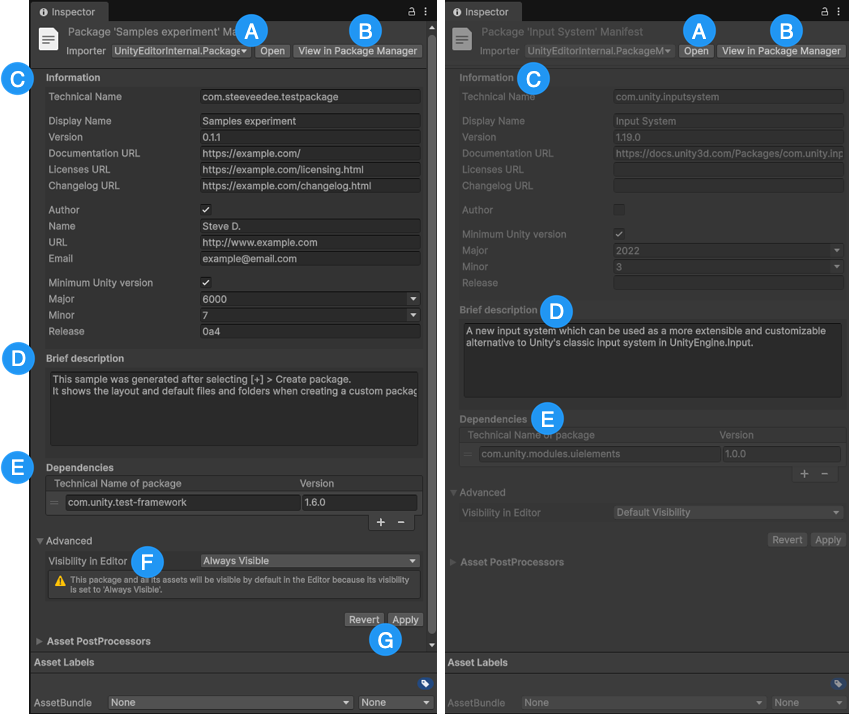The height and width of the screenshot is (714, 849).
Task: Open Always Visible visibility dropdown
Action: [x=310, y=561]
